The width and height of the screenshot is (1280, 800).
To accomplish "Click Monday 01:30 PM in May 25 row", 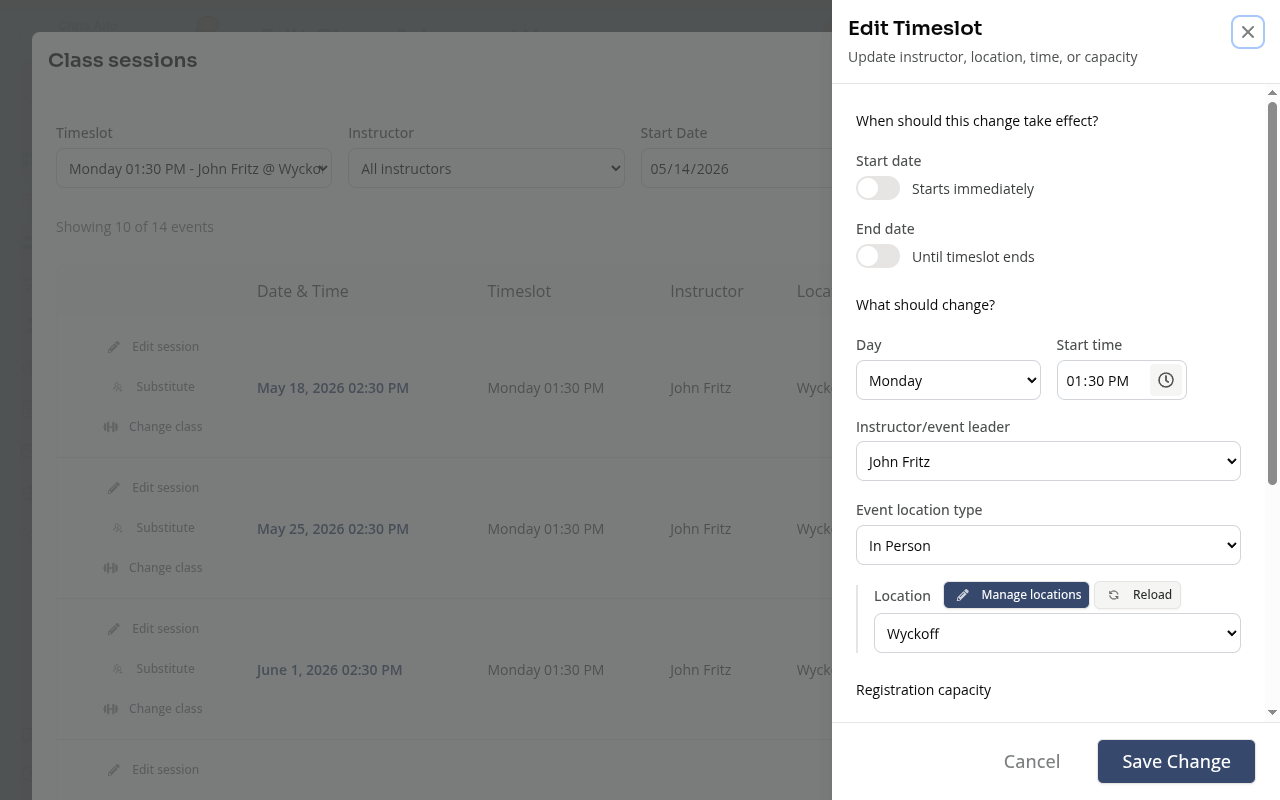I will point(545,529).
